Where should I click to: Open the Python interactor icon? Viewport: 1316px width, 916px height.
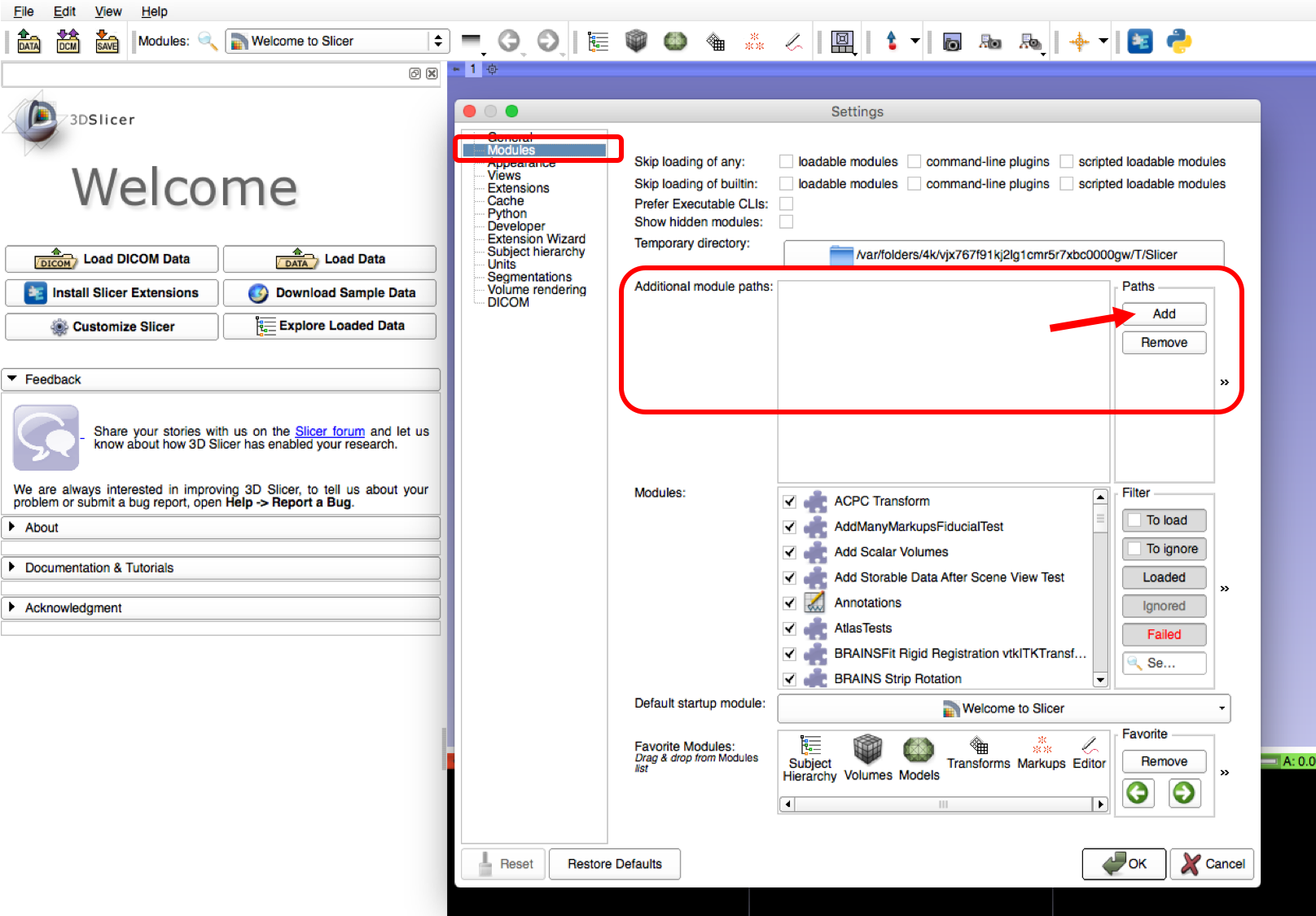coord(1179,41)
